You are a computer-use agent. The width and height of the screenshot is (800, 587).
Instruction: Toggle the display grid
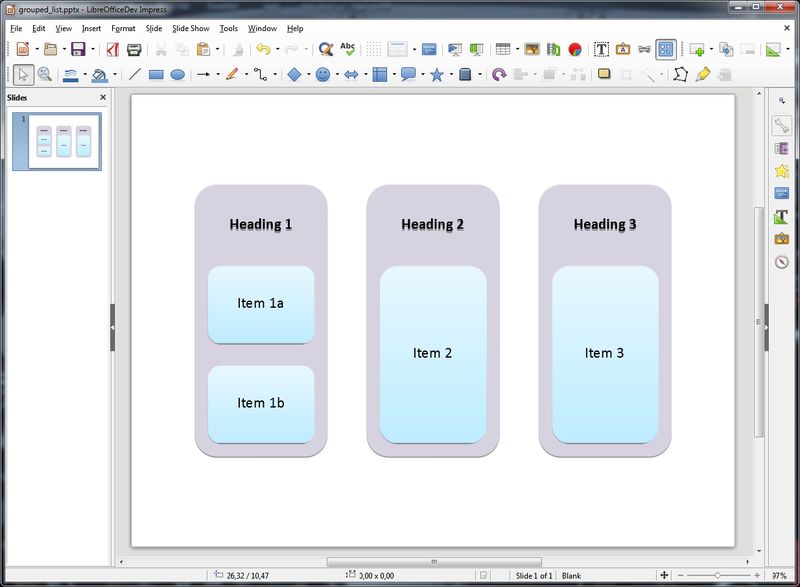(x=373, y=49)
